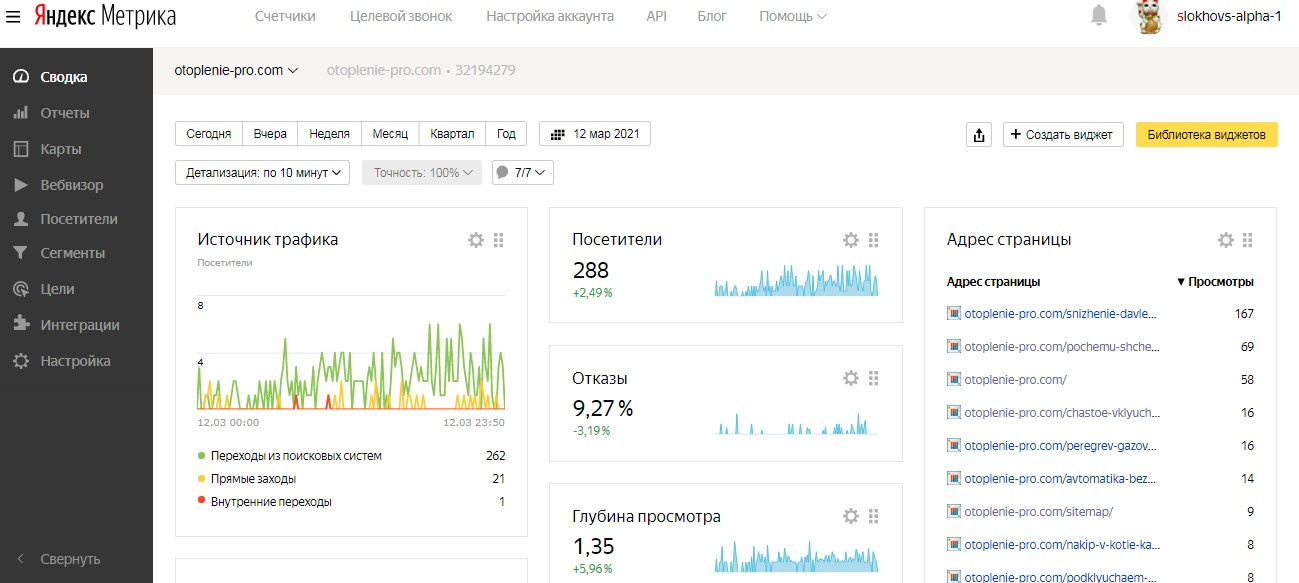Open otoplenie-pro.com/pochemu-shche... link
Viewport: 1299px width, 583px height.
pyautogui.click(x=1062, y=346)
